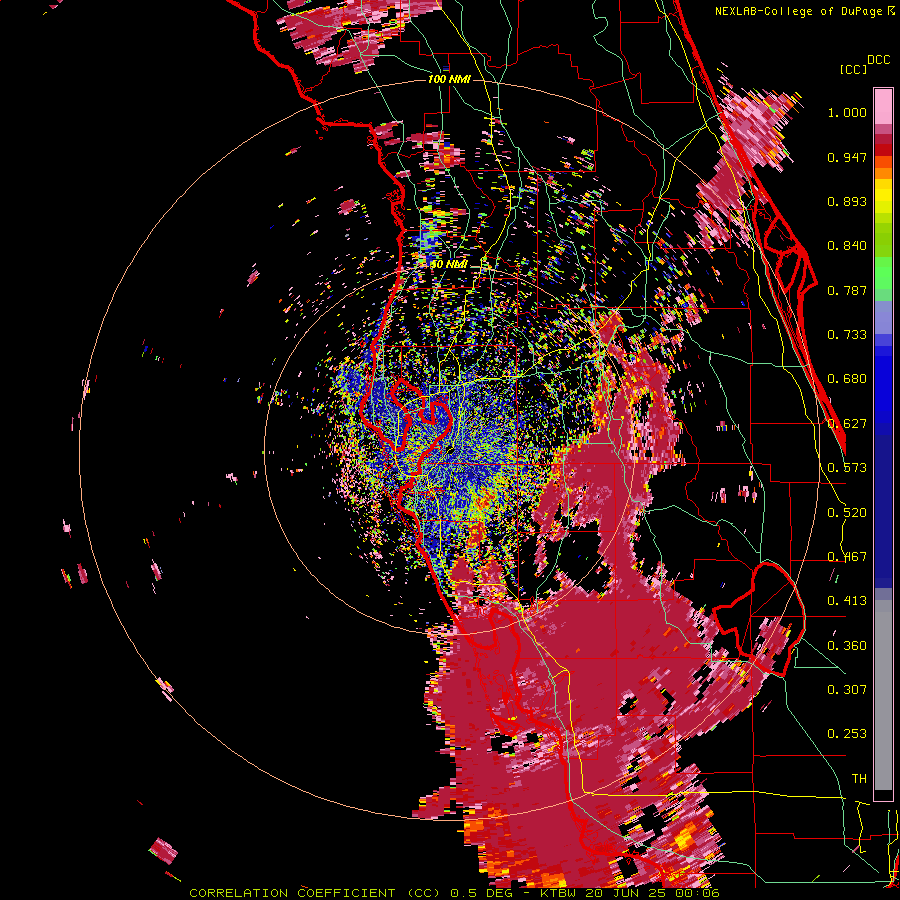
Task: Select the 0.893 scale value
Action: (x=847, y=201)
